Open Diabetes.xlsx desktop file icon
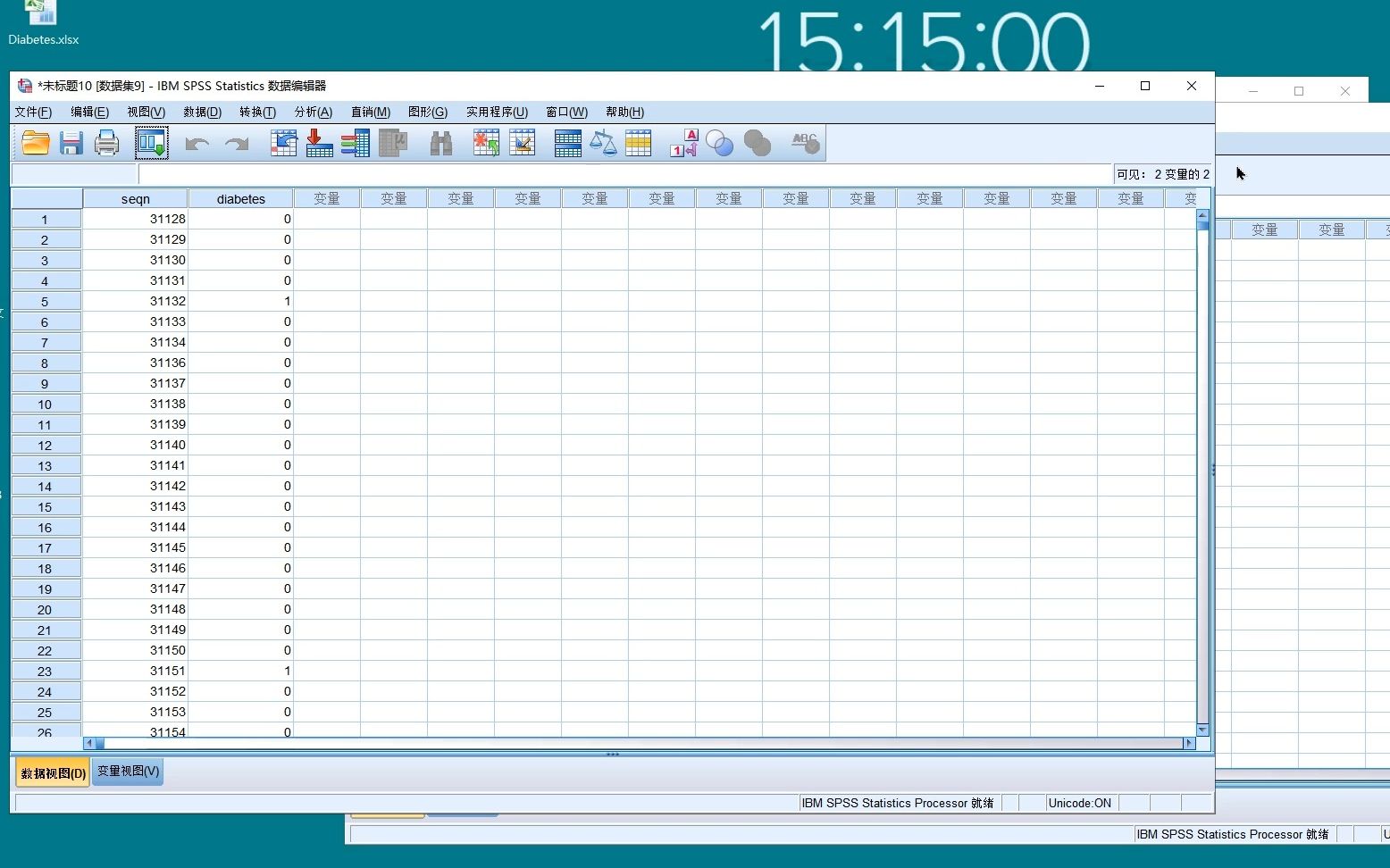The image size is (1390, 868). pos(43,24)
